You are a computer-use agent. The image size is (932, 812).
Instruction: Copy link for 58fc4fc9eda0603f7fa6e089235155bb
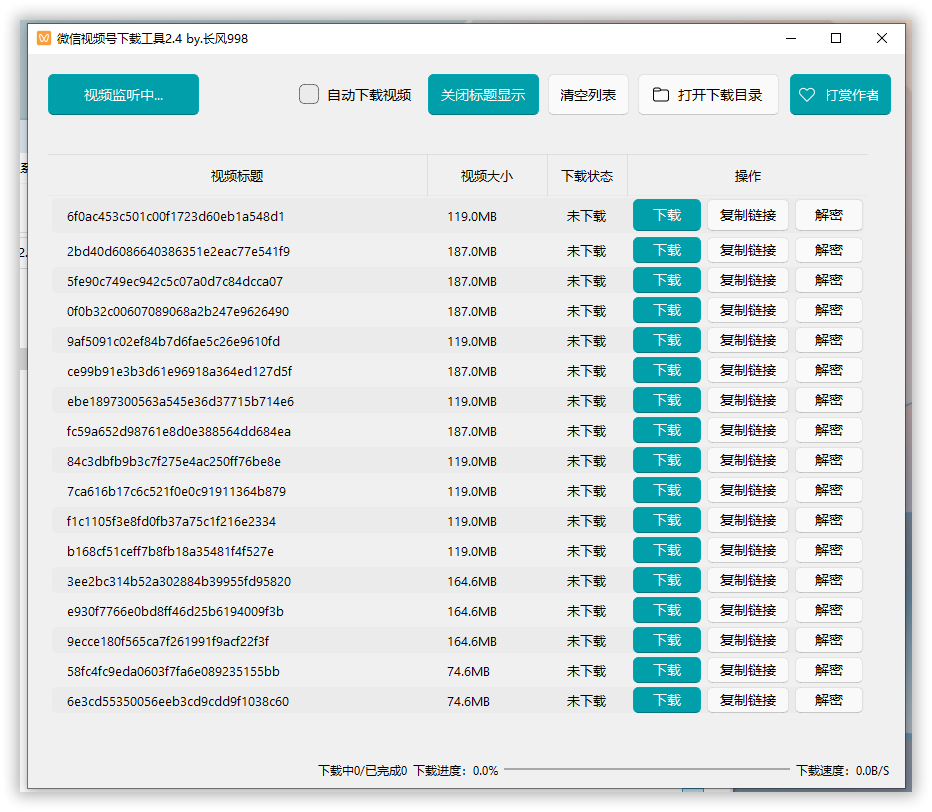(x=748, y=671)
